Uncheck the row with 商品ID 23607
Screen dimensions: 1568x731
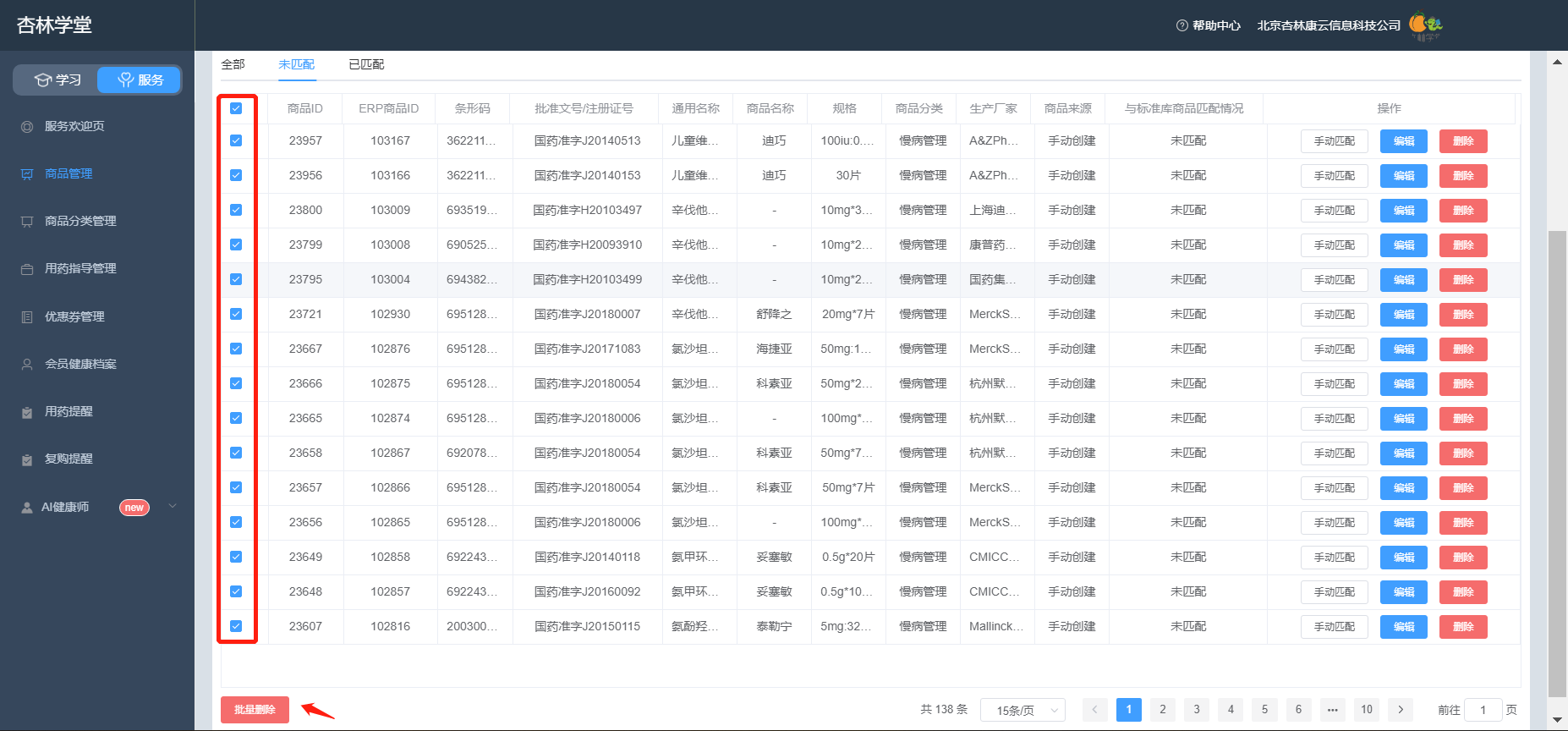point(236,626)
